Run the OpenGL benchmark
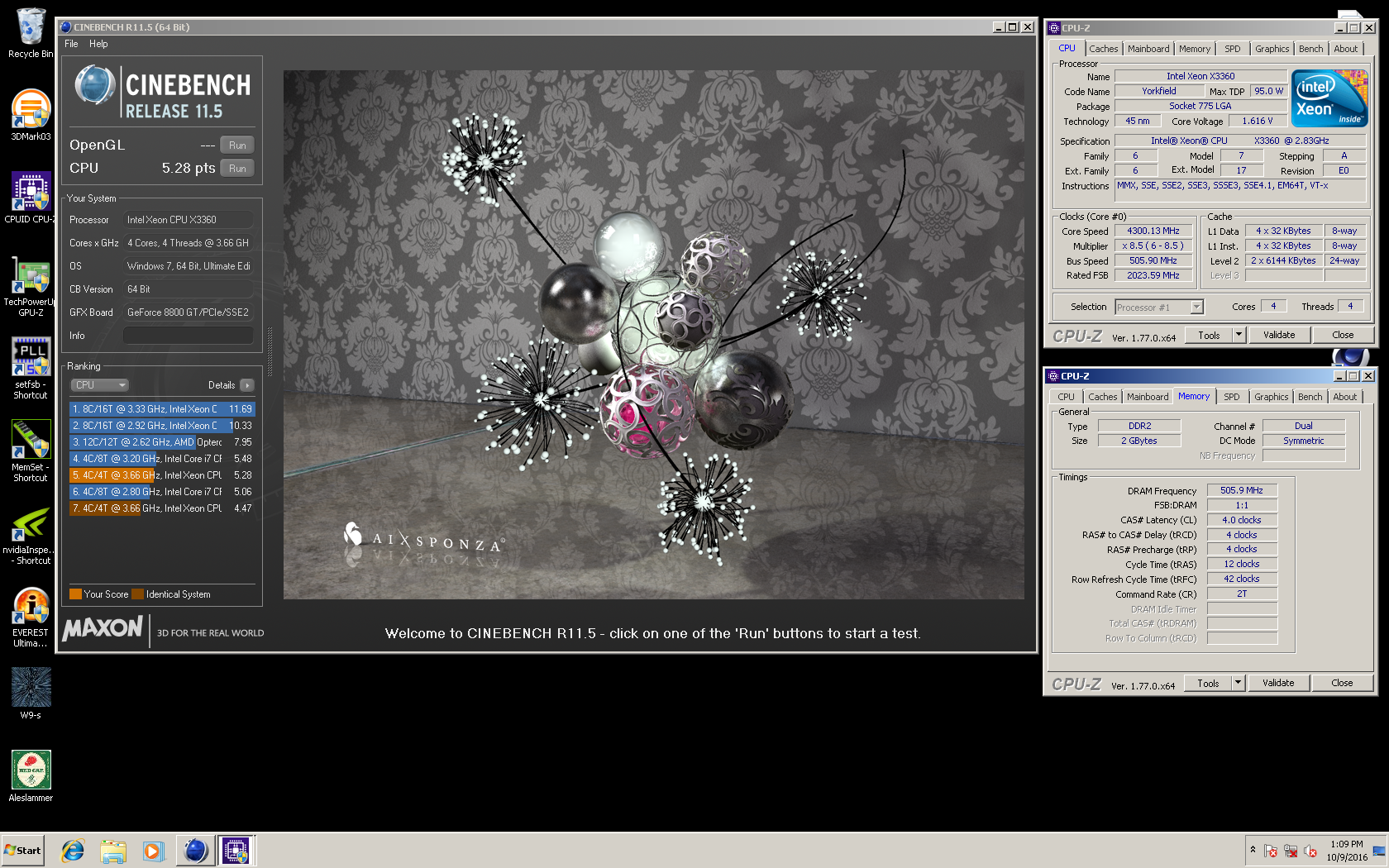The image size is (1389, 868). pyautogui.click(x=237, y=145)
